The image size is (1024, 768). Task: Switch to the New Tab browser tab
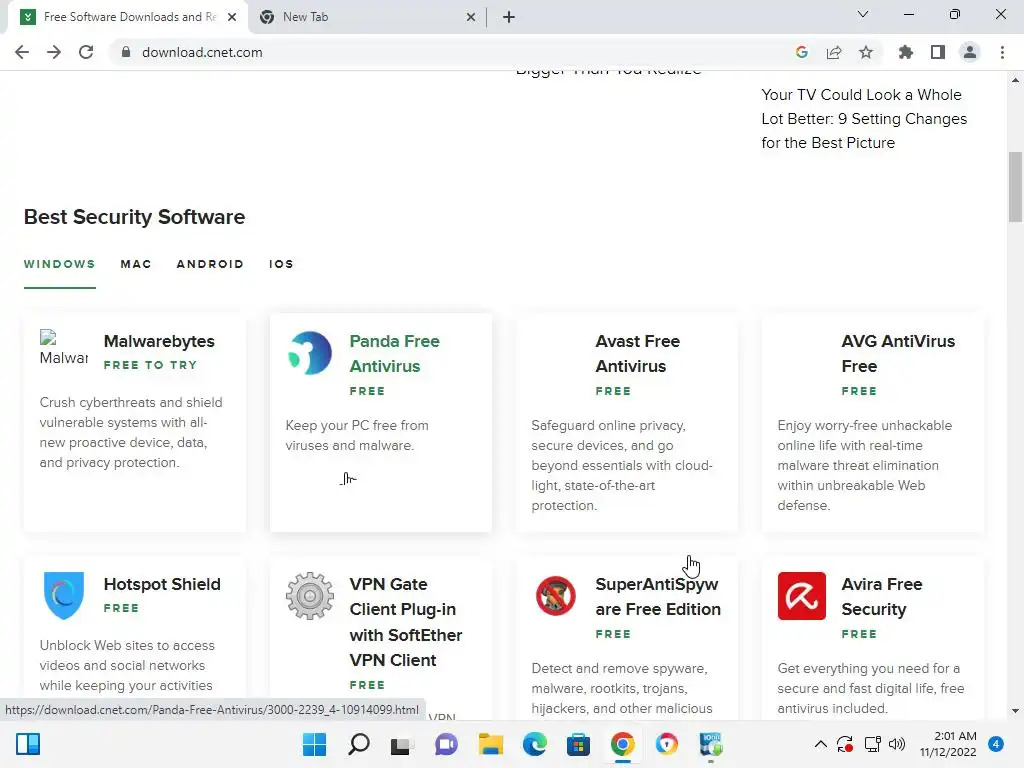[x=366, y=17]
